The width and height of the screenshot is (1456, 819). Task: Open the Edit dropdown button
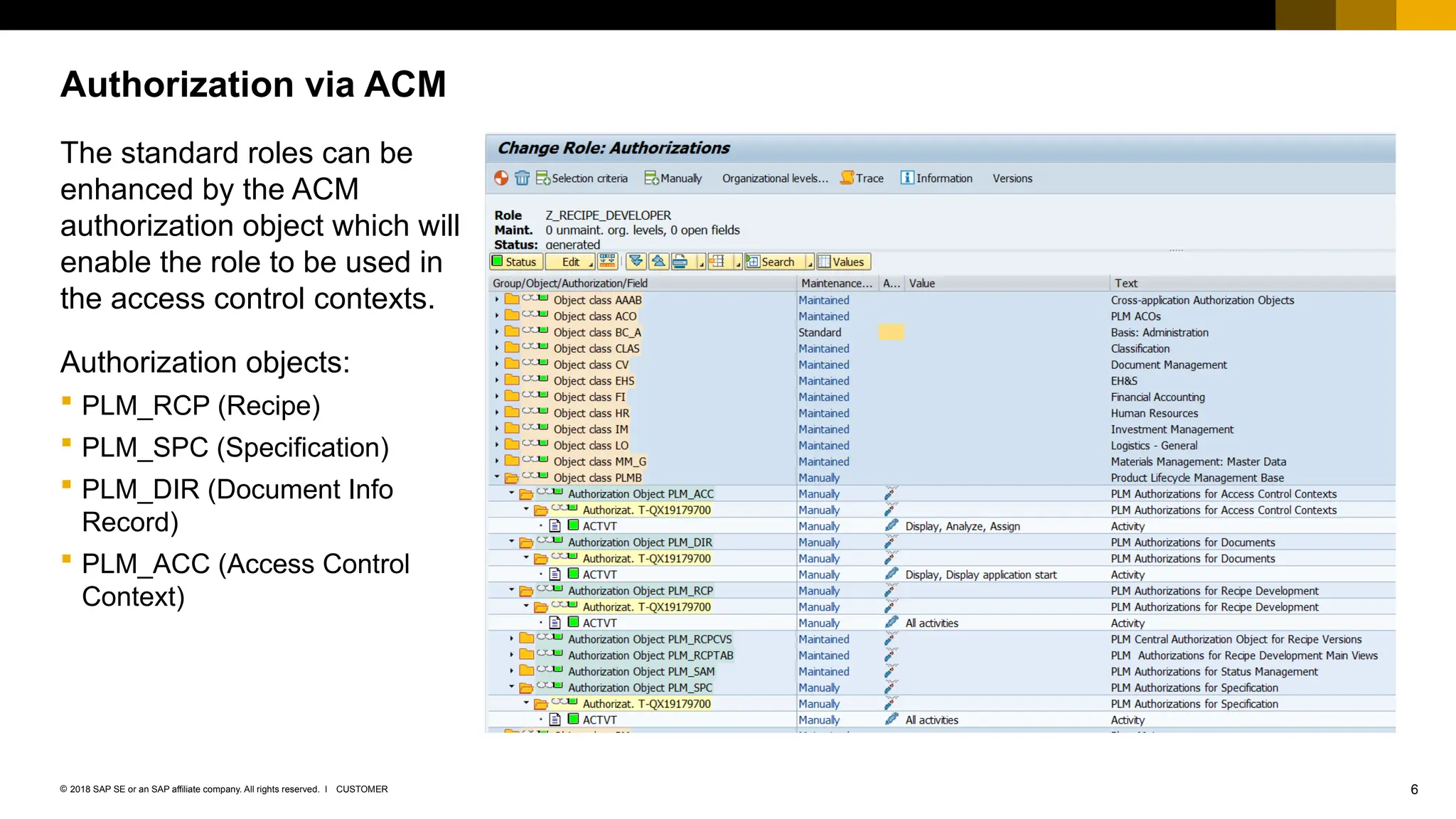570,262
